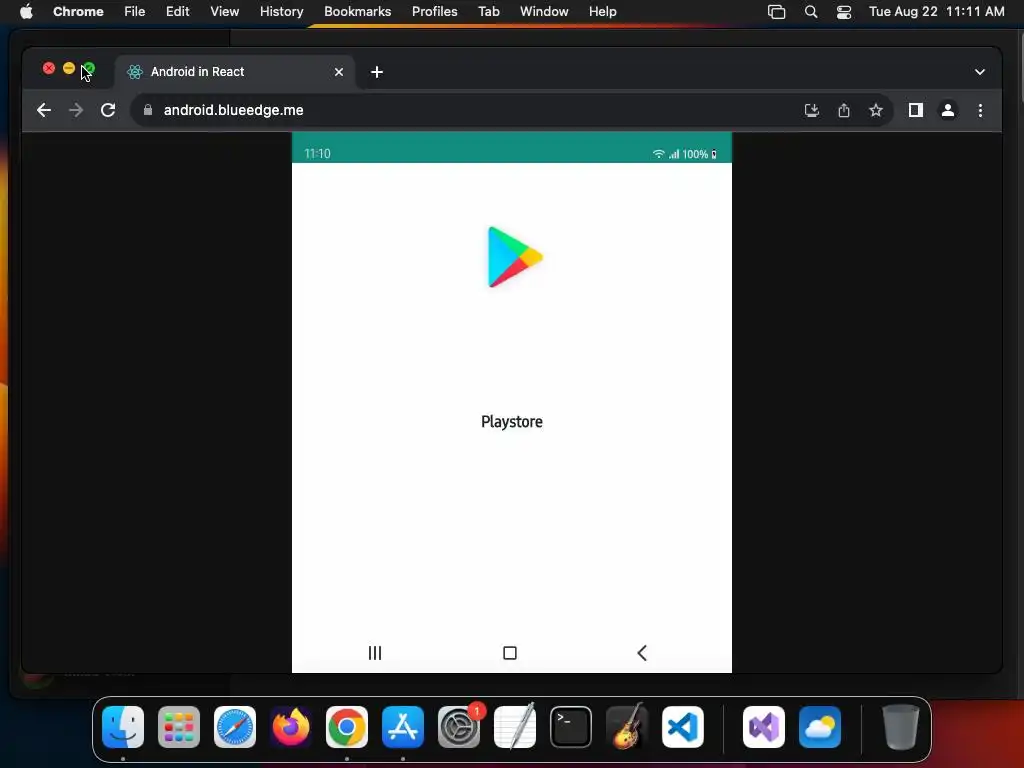Open Visual Studio from the Dock
The width and height of the screenshot is (1024, 768).
pyautogui.click(x=764, y=727)
